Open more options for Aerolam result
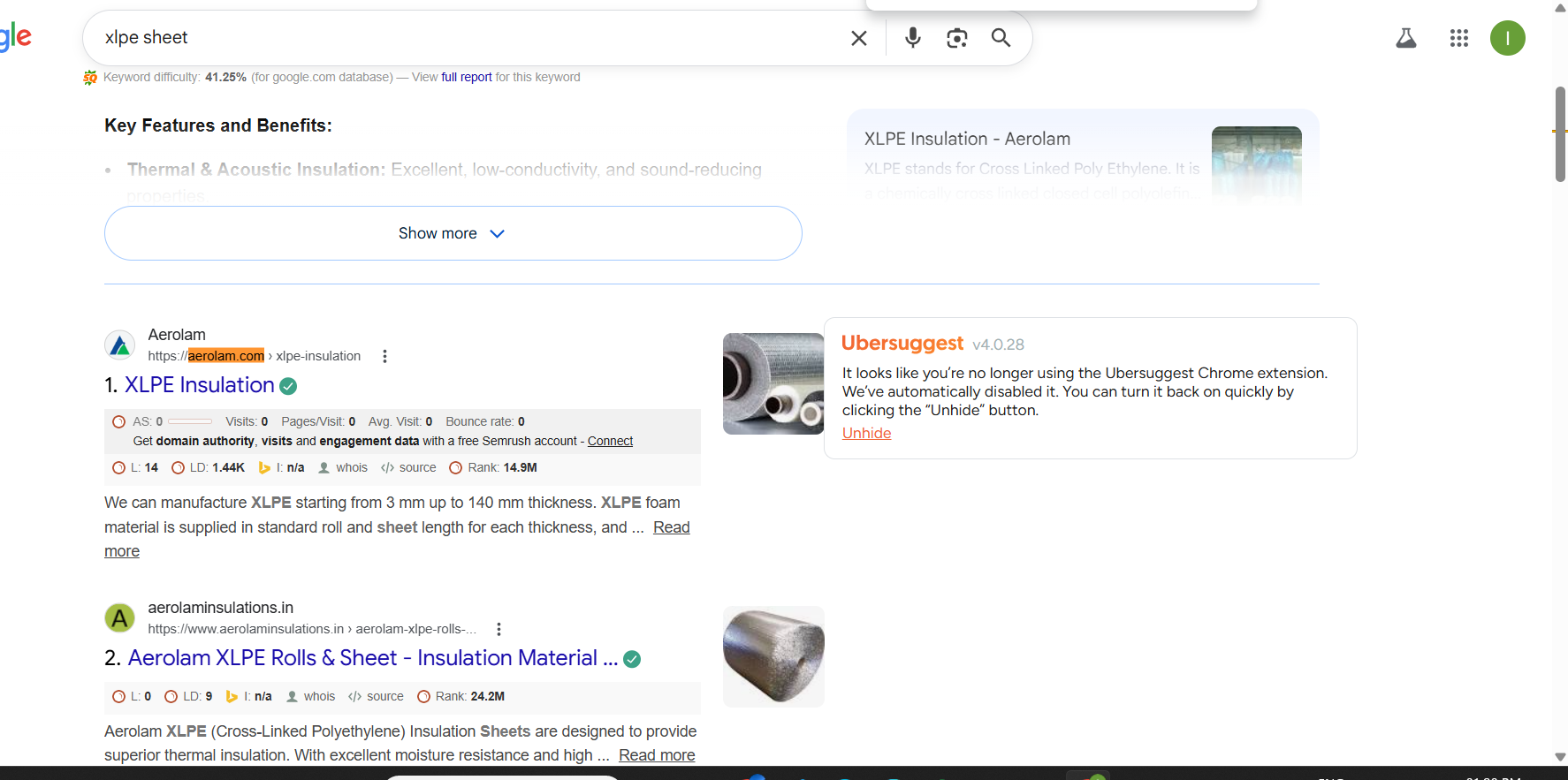The width and height of the screenshot is (1568, 780). [x=384, y=356]
